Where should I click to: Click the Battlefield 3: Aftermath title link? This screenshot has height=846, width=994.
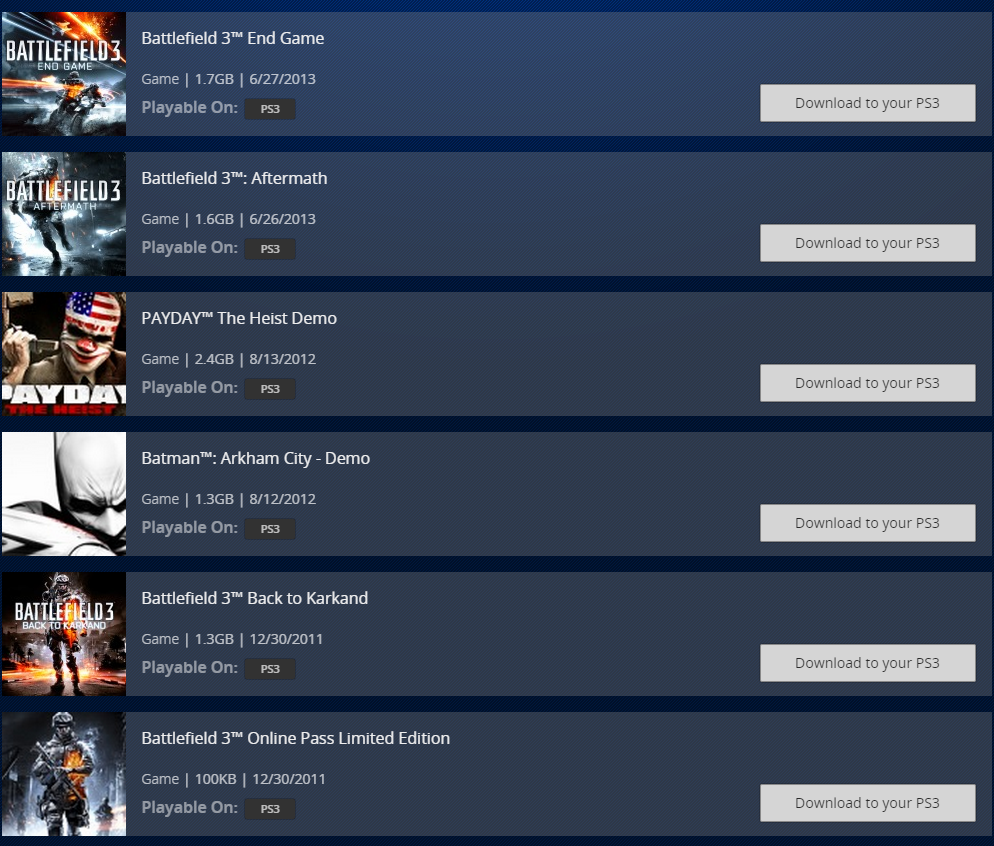[x=235, y=178]
